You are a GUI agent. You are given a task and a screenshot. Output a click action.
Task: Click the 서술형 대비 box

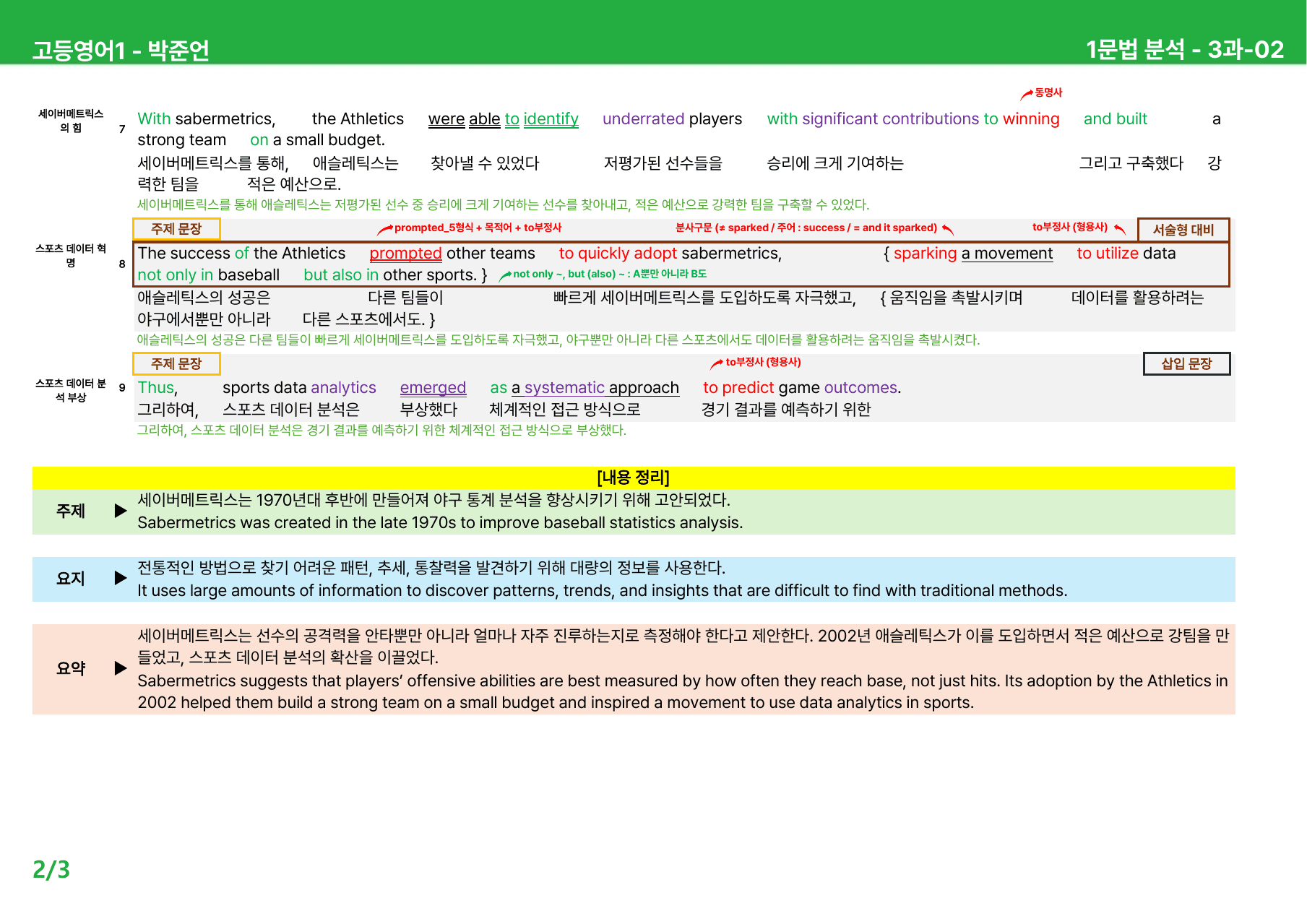click(1183, 230)
